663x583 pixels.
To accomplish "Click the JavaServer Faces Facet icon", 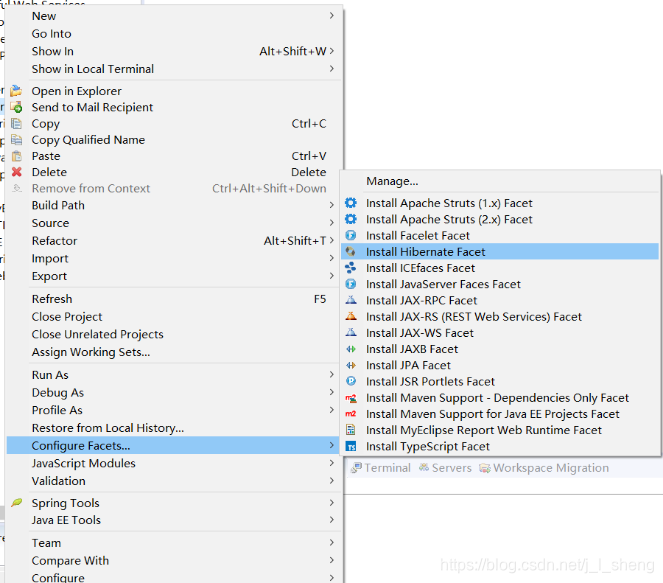I will [x=351, y=284].
